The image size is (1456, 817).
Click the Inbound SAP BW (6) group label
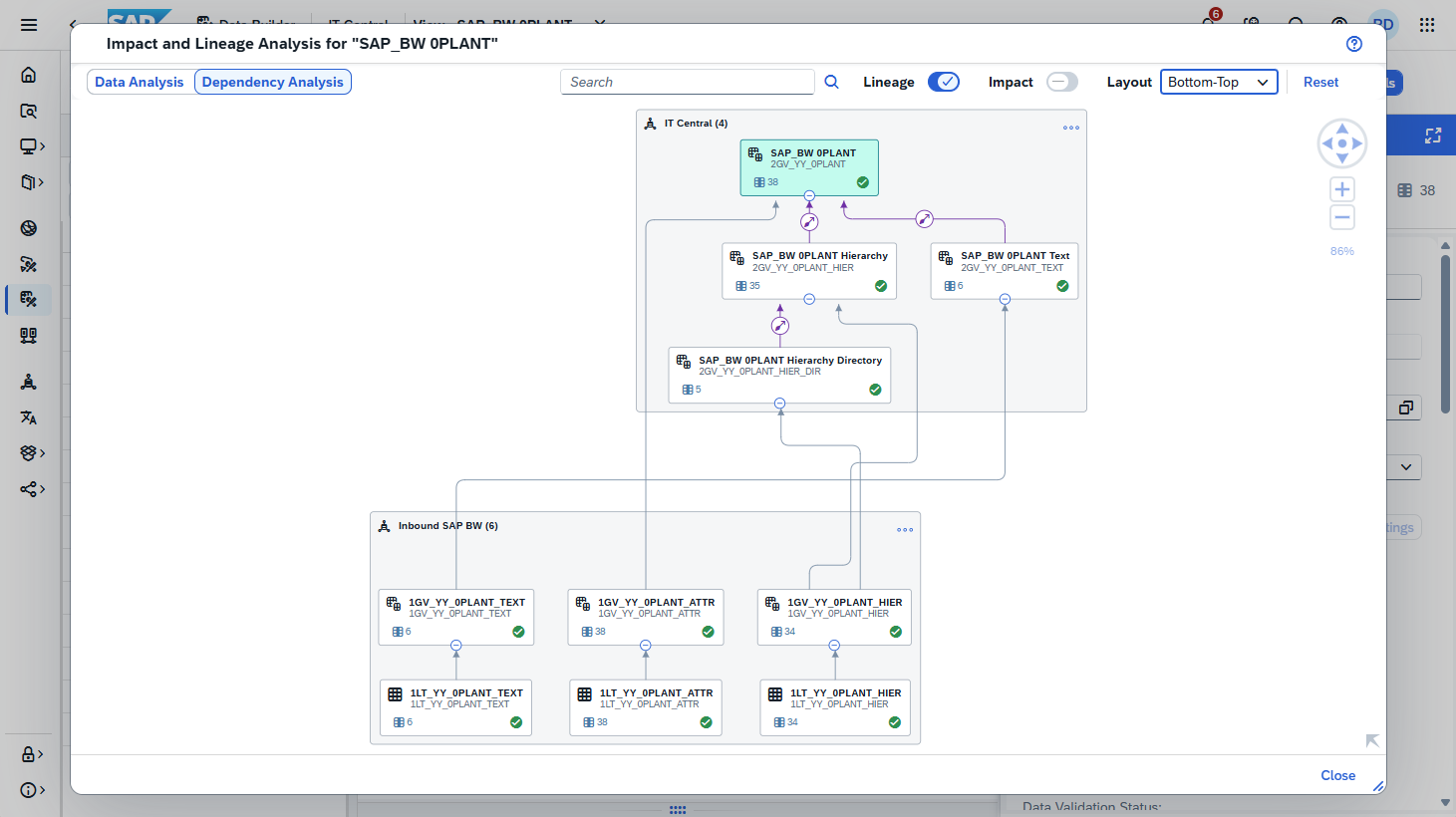(x=448, y=526)
